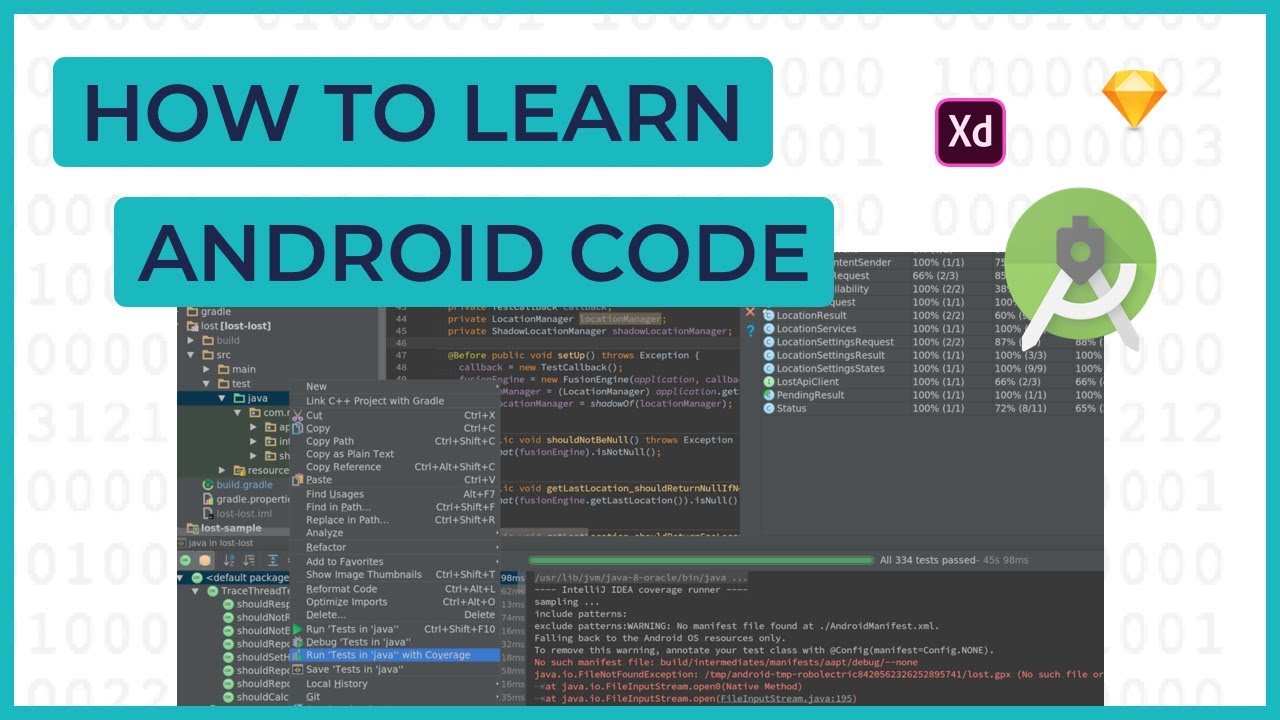Collapse the test folder arrow
Viewport: 1280px width, 720px height.
207,384
